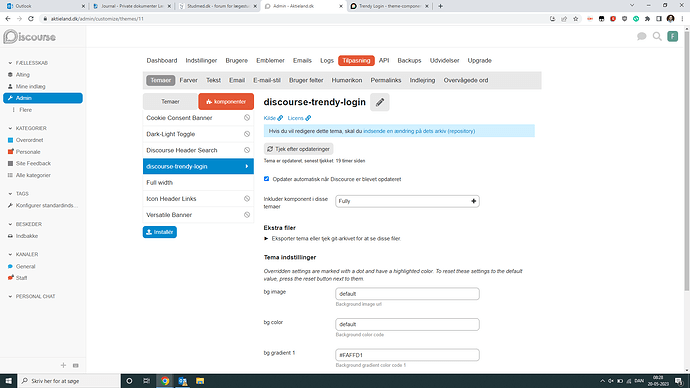Expand the Eksporter tema disclosure triangle
Image resolution: width=690 pixels, height=388 pixels.
(266, 239)
